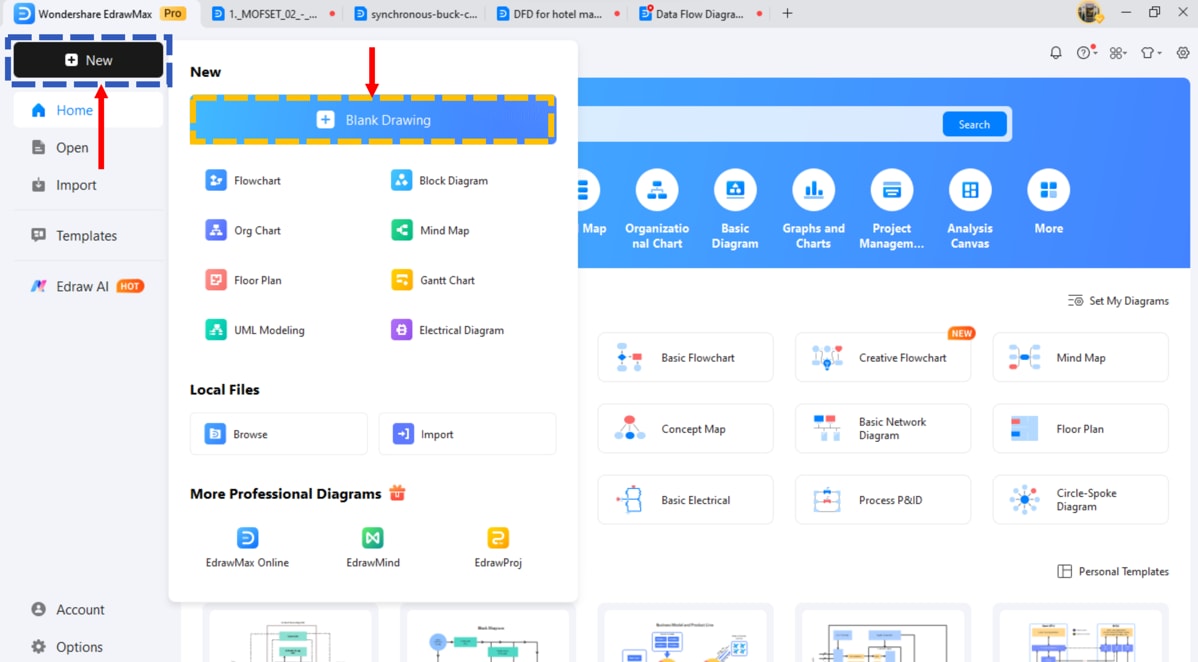Select the Flowchart diagram icon
Screen dimensions: 1198x662
pyautogui.click(x=215, y=180)
